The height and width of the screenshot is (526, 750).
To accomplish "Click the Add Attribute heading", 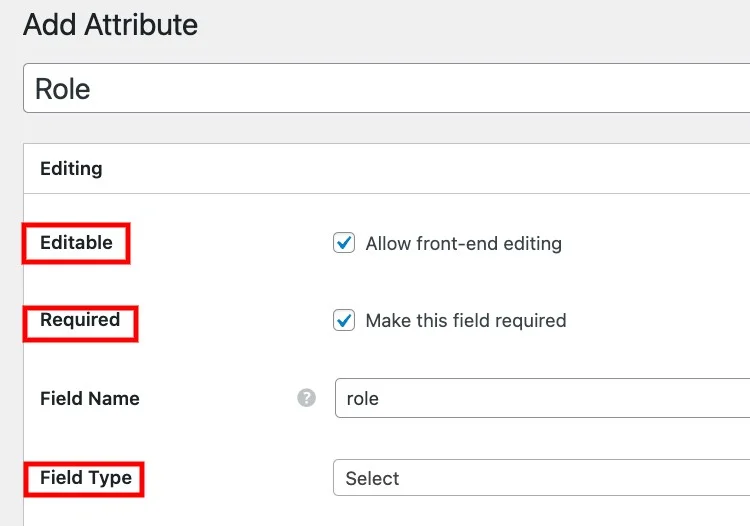I will pyautogui.click(x=110, y=24).
